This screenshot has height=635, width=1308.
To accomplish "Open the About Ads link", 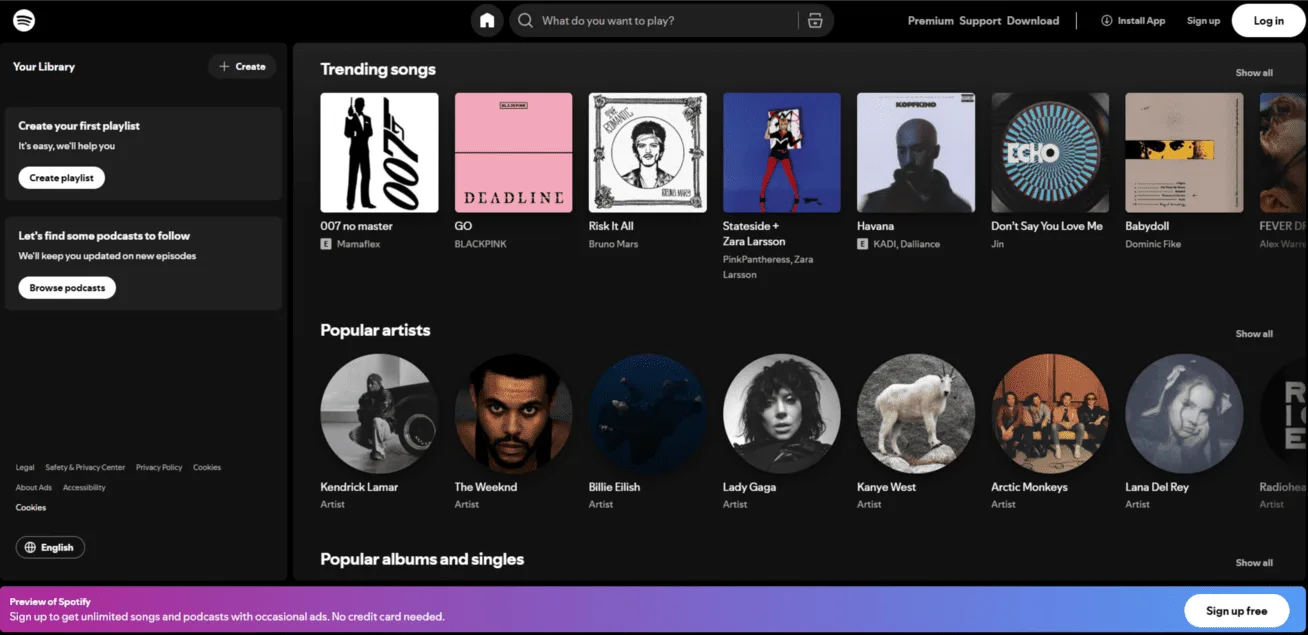I will click(x=33, y=487).
